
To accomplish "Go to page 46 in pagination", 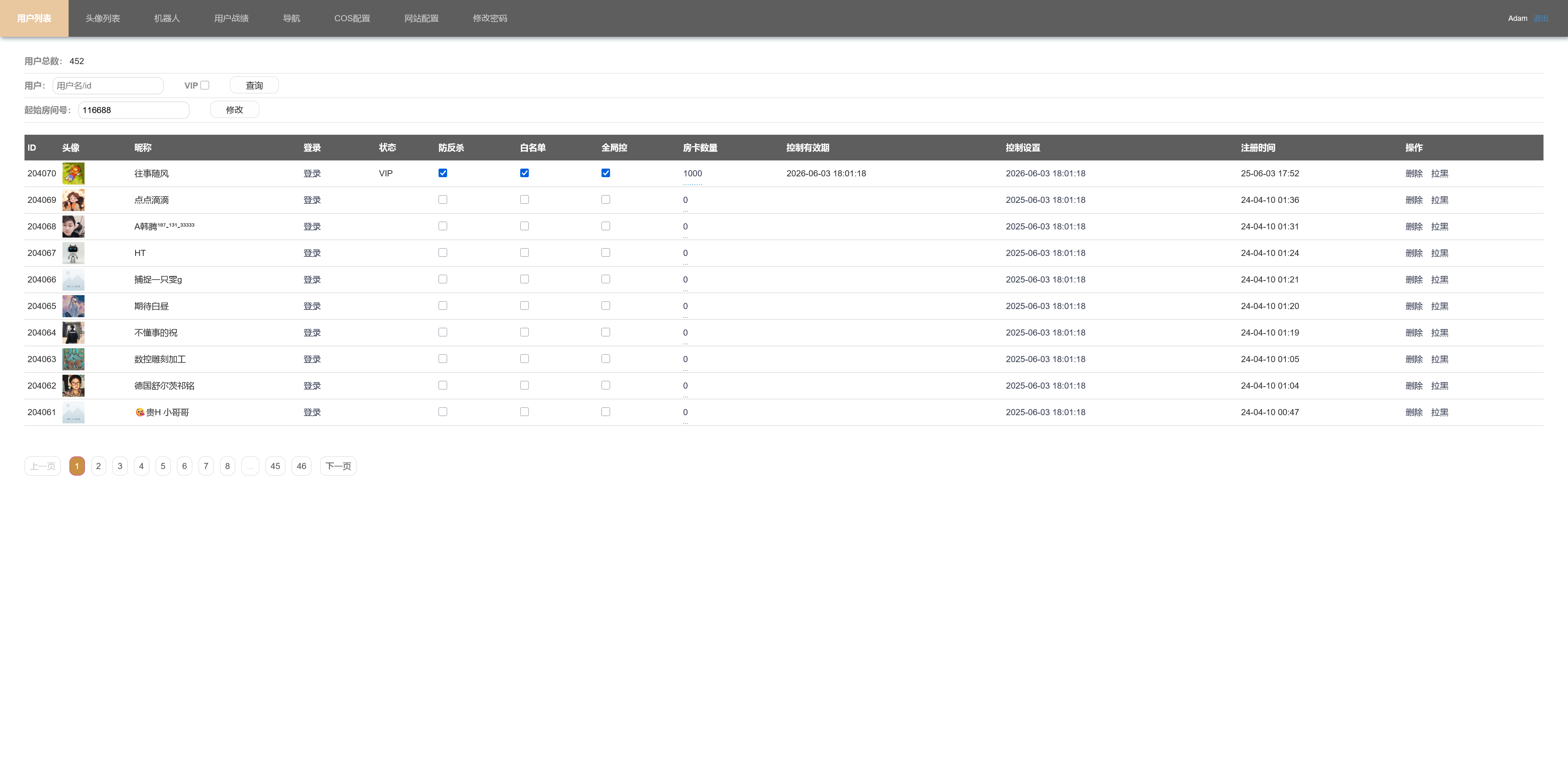I will tap(301, 466).
